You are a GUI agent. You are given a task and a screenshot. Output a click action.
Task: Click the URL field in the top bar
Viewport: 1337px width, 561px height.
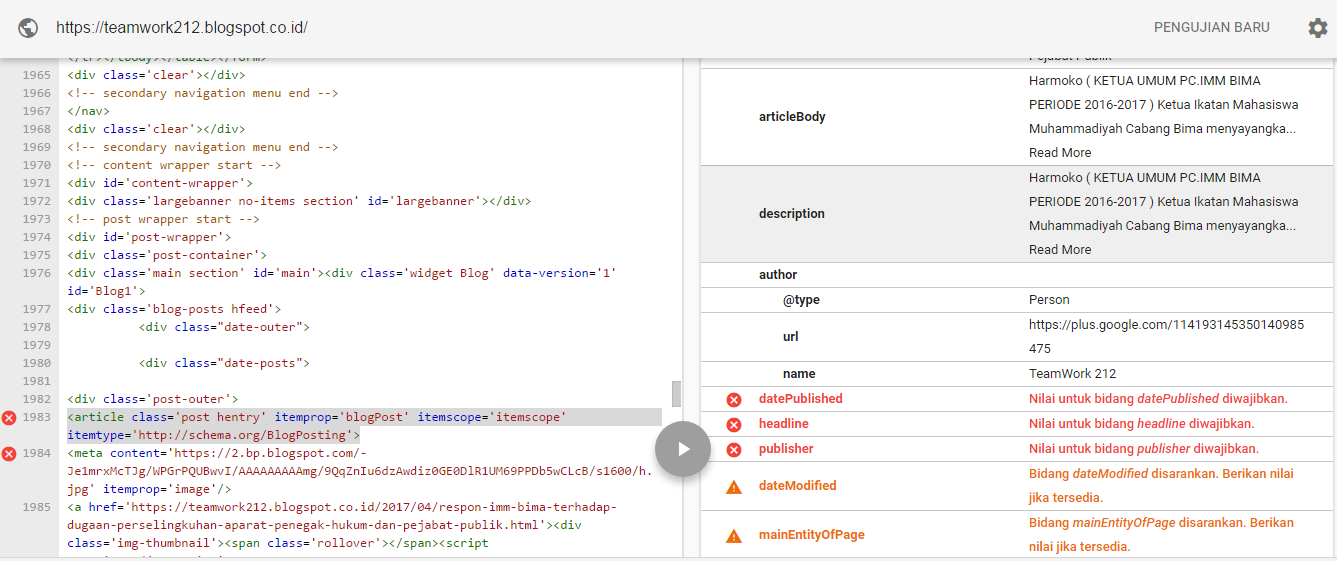[x=182, y=28]
